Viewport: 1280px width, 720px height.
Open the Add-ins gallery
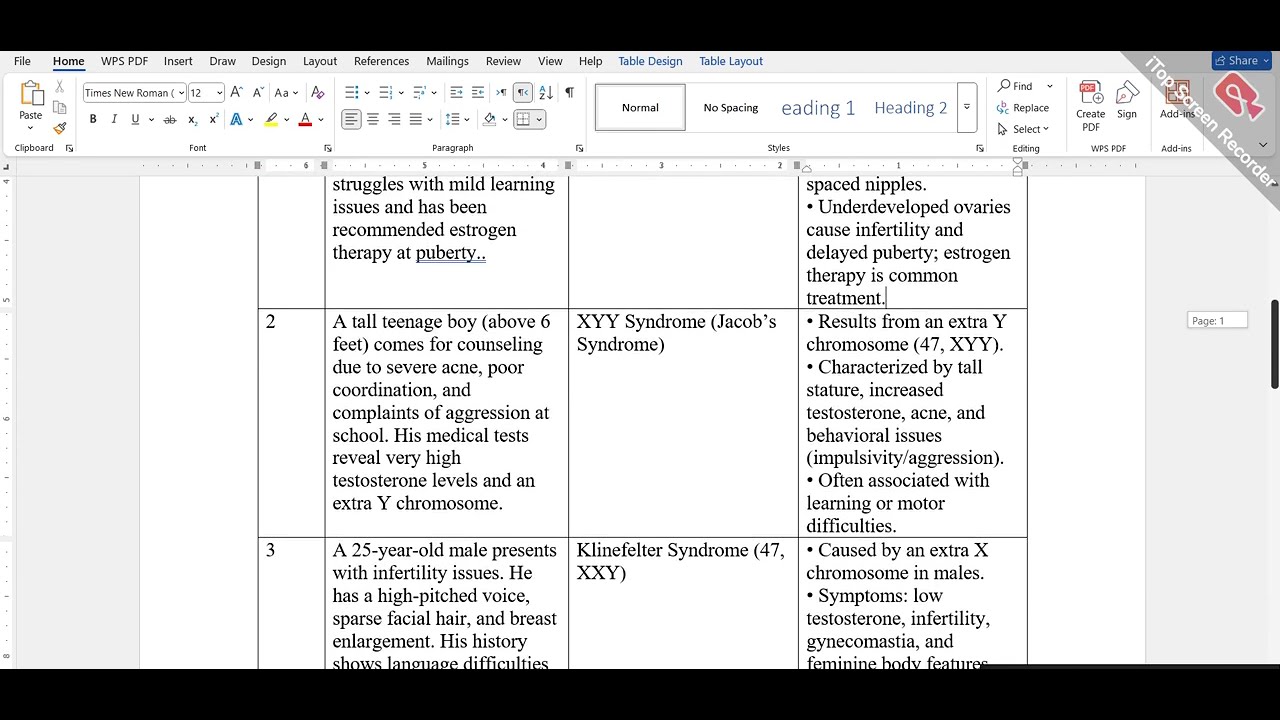[1177, 100]
